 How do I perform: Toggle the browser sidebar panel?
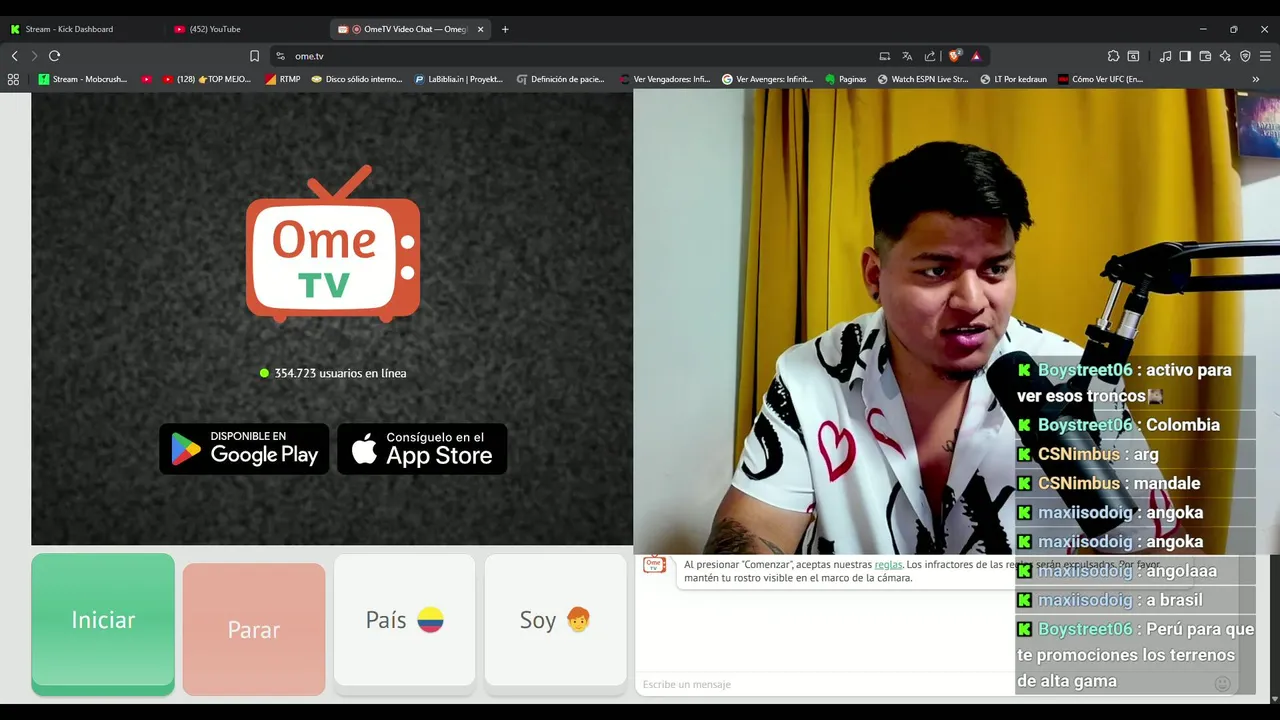pyautogui.click(x=1185, y=56)
